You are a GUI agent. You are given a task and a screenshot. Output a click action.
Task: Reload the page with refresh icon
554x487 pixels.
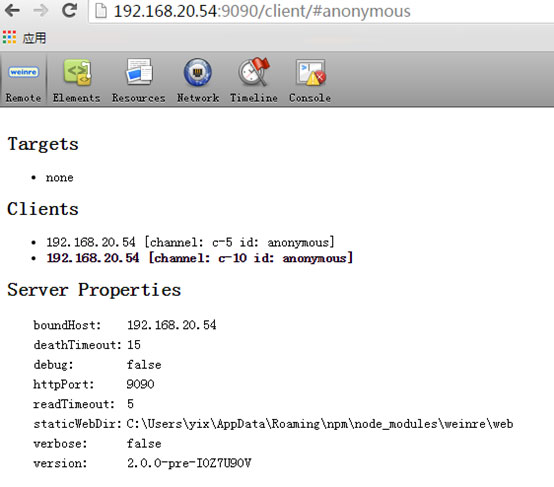tap(69, 11)
